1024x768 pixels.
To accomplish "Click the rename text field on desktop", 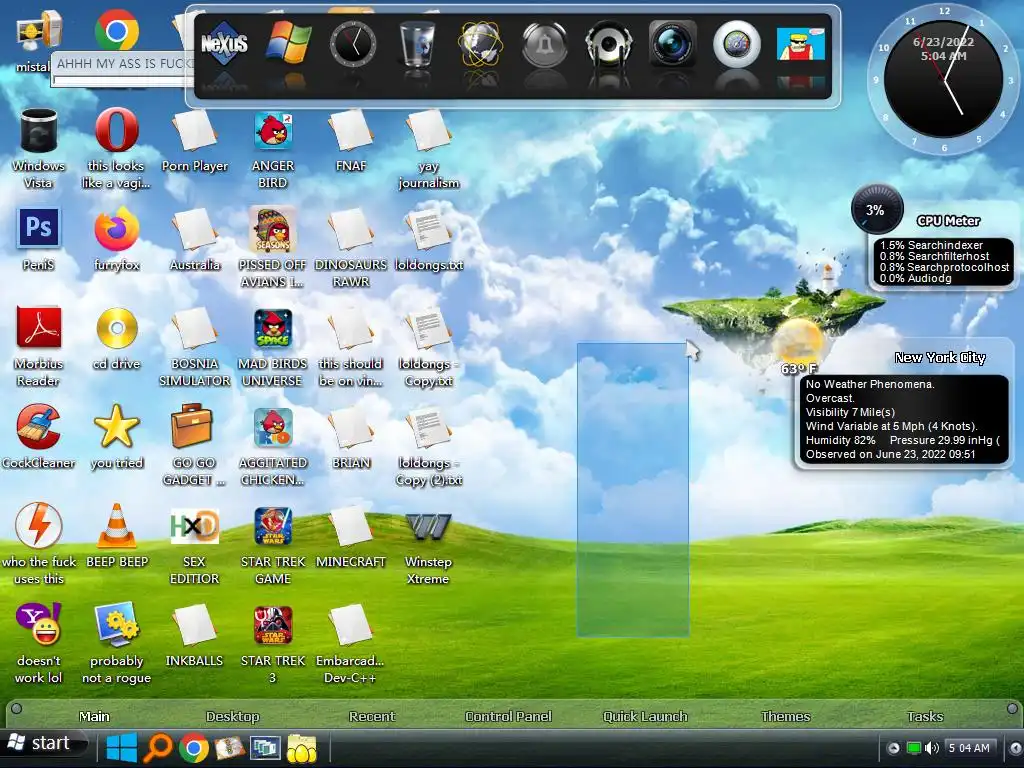I will [x=123, y=81].
